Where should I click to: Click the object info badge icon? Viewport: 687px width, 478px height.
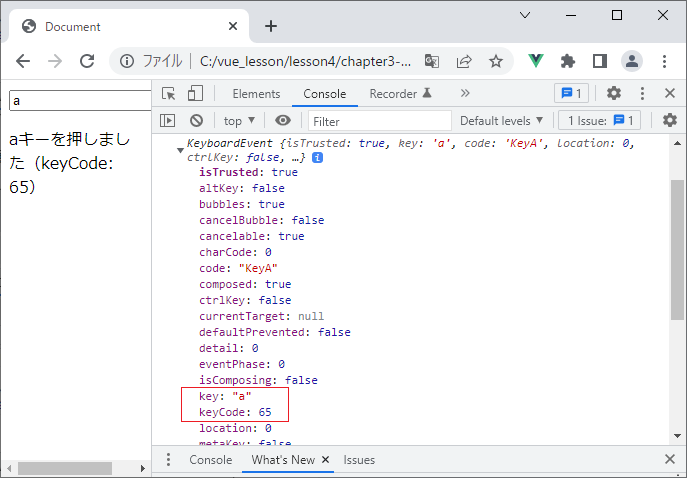317,157
